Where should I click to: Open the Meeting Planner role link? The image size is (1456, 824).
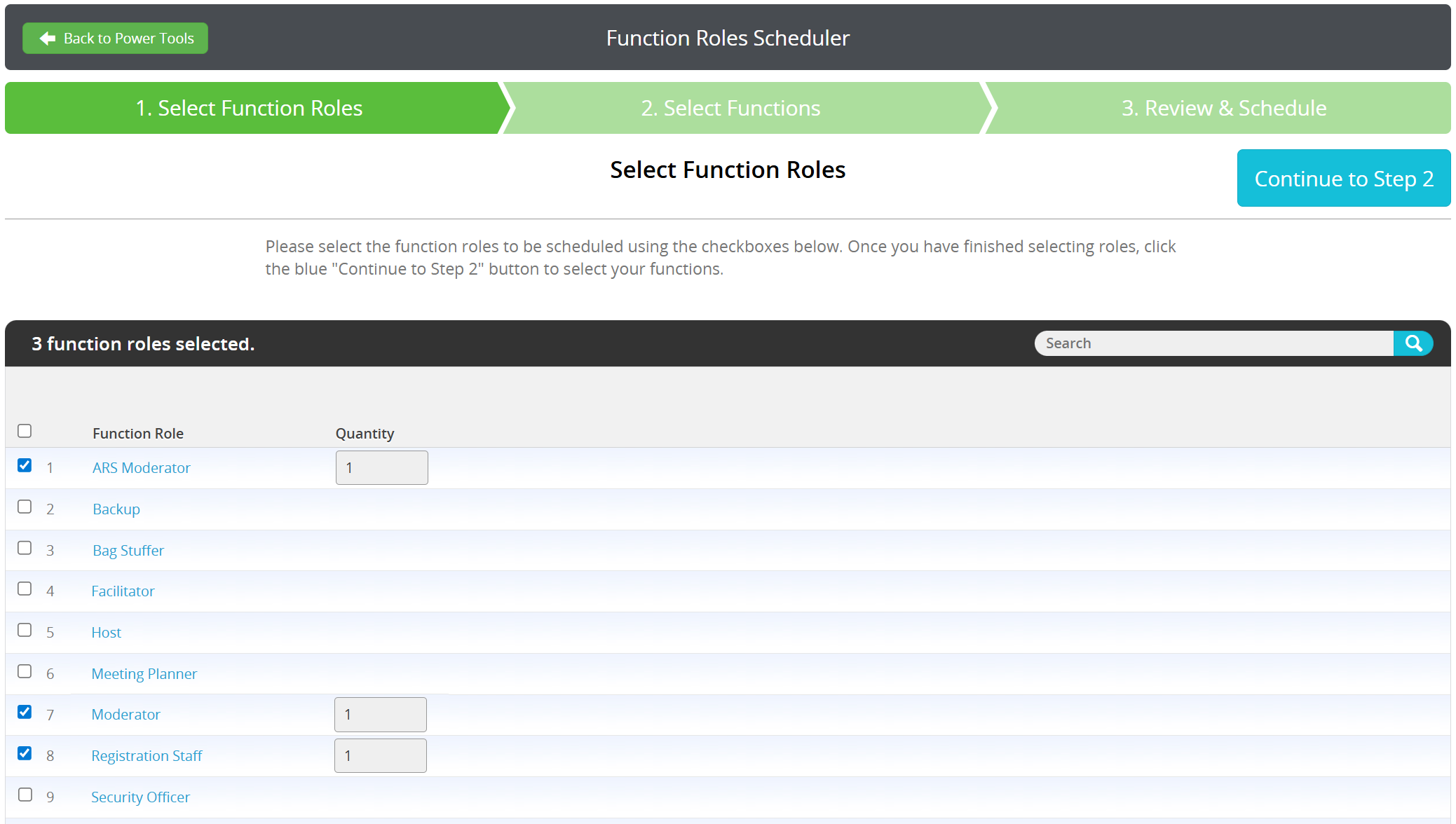(x=144, y=673)
